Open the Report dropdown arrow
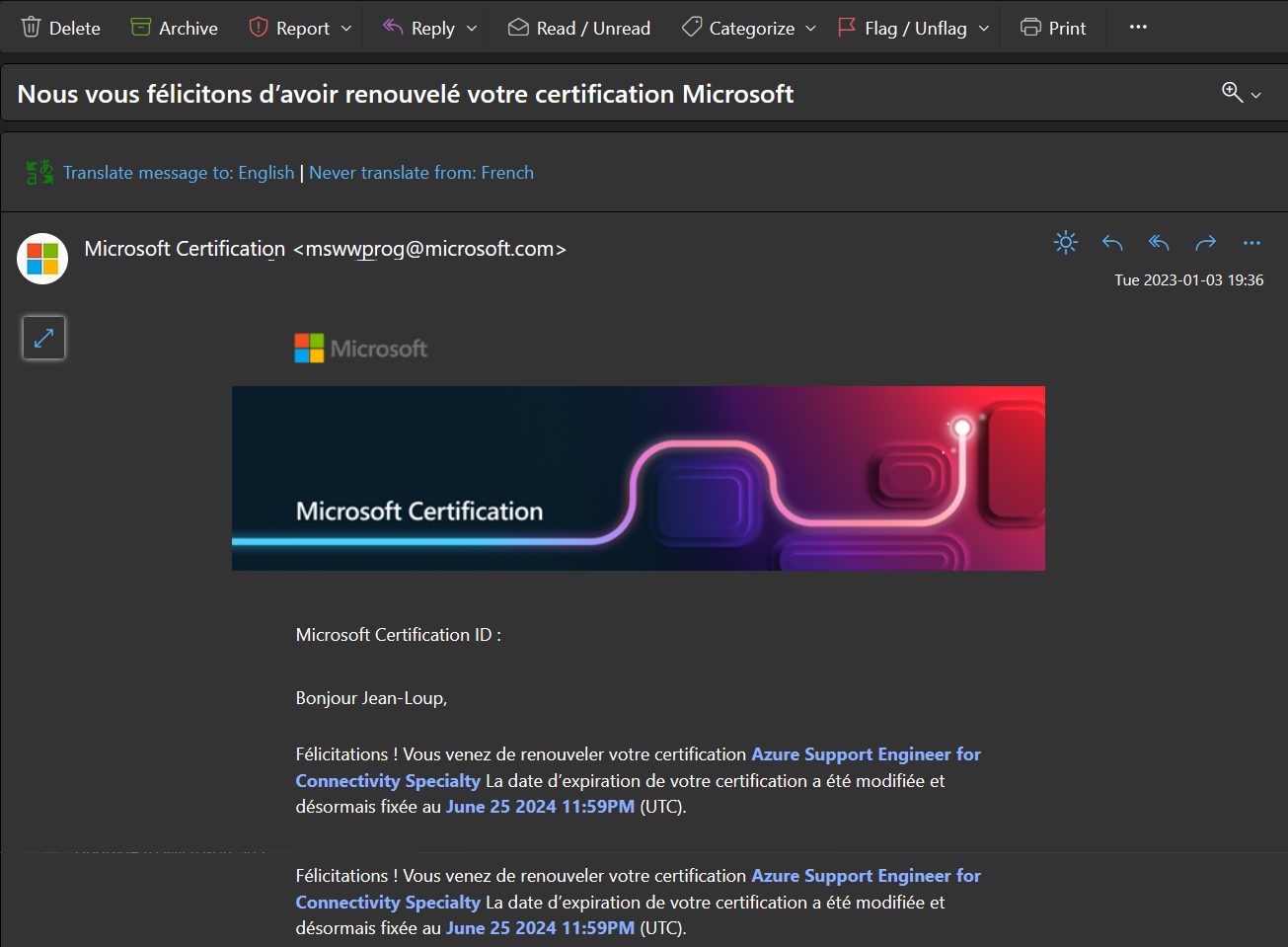 point(346,29)
